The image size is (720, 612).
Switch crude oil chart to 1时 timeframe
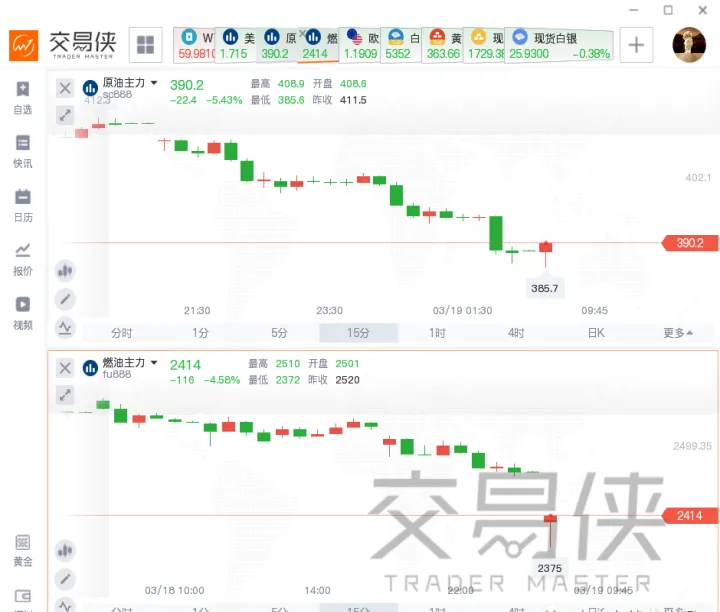click(437, 333)
